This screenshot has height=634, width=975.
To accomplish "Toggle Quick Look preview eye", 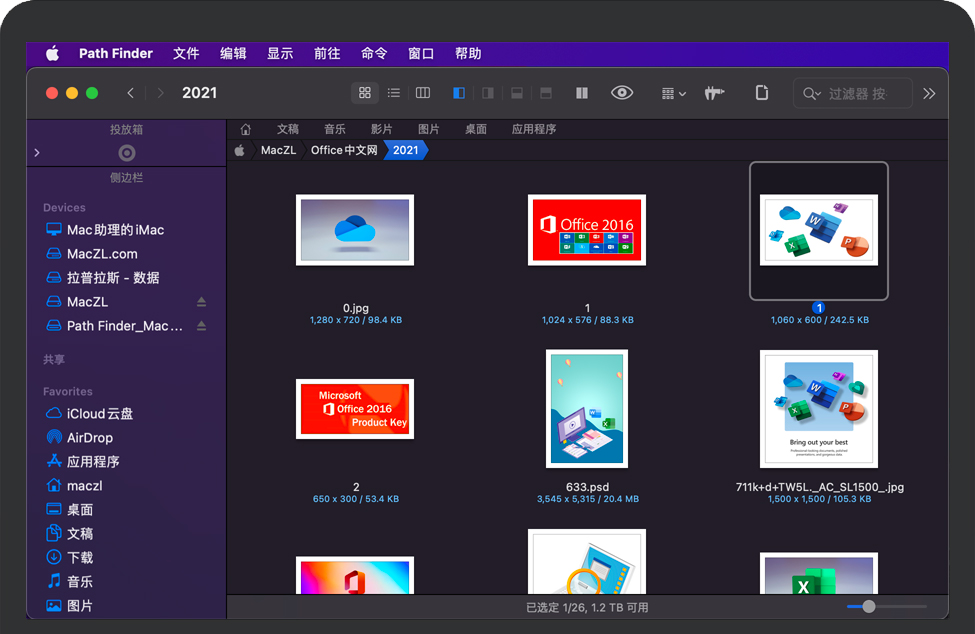I will [622, 93].
